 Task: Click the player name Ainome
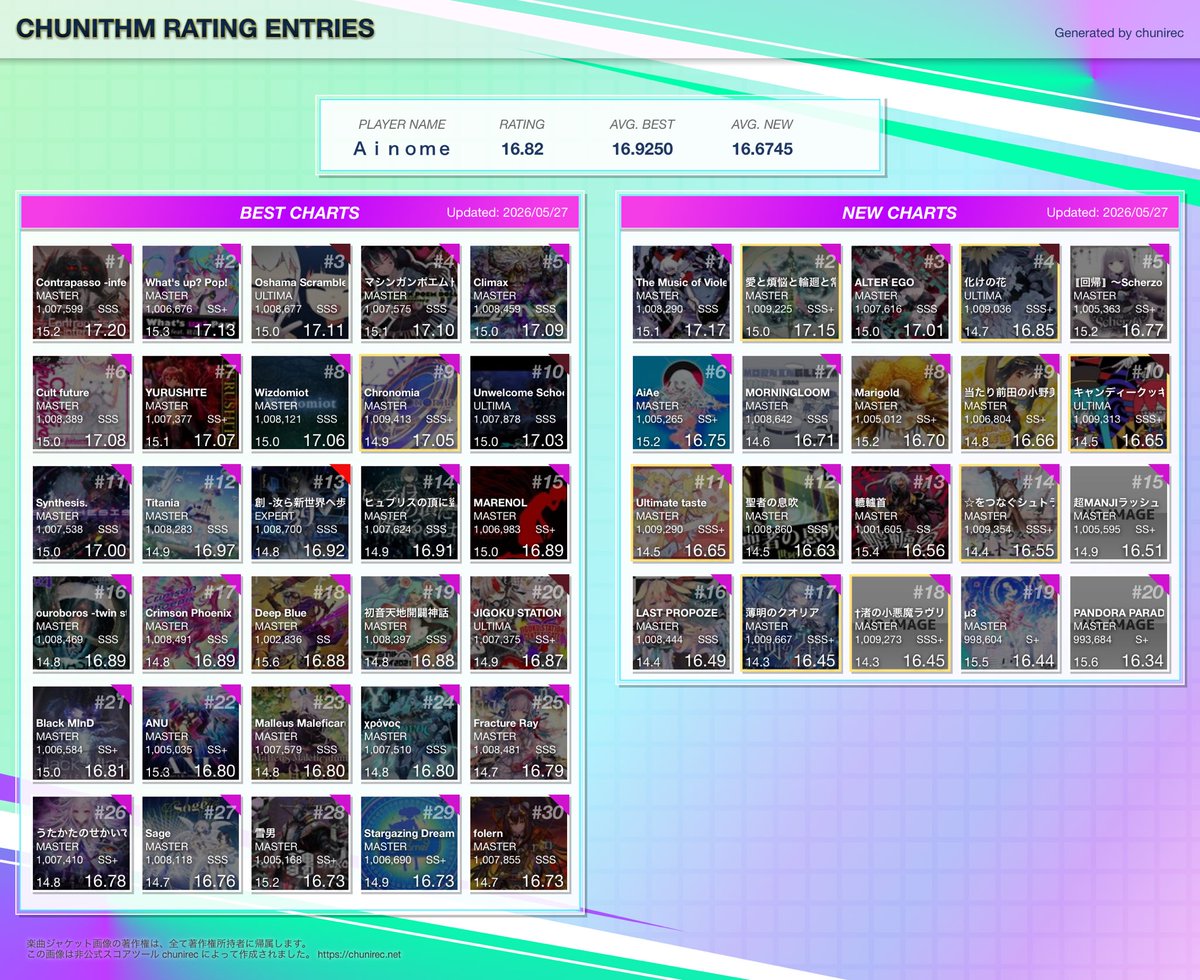[x=403, y=149]
